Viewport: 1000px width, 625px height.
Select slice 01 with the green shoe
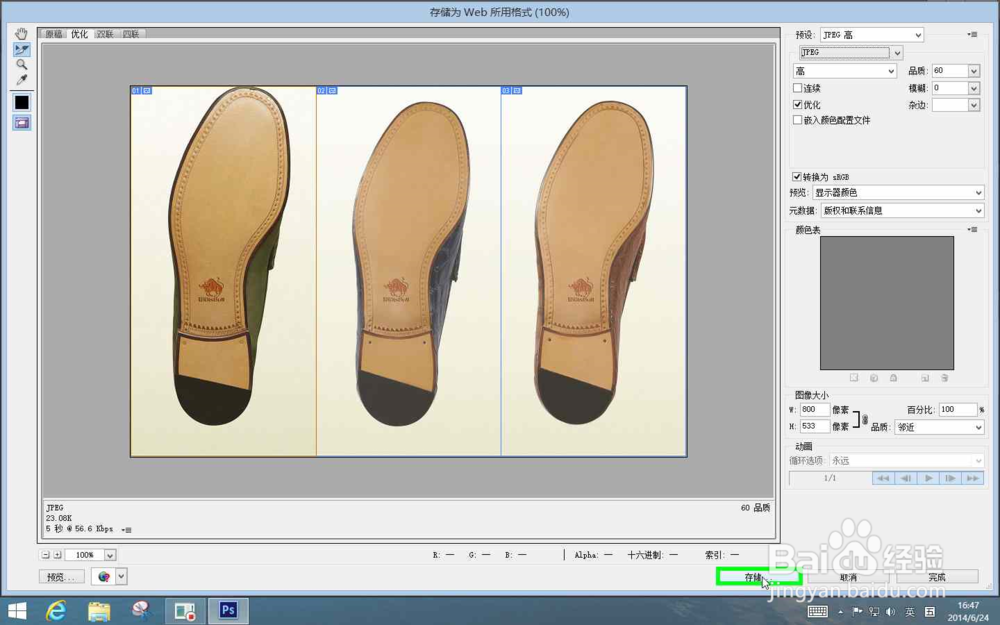tap(223, 271)
